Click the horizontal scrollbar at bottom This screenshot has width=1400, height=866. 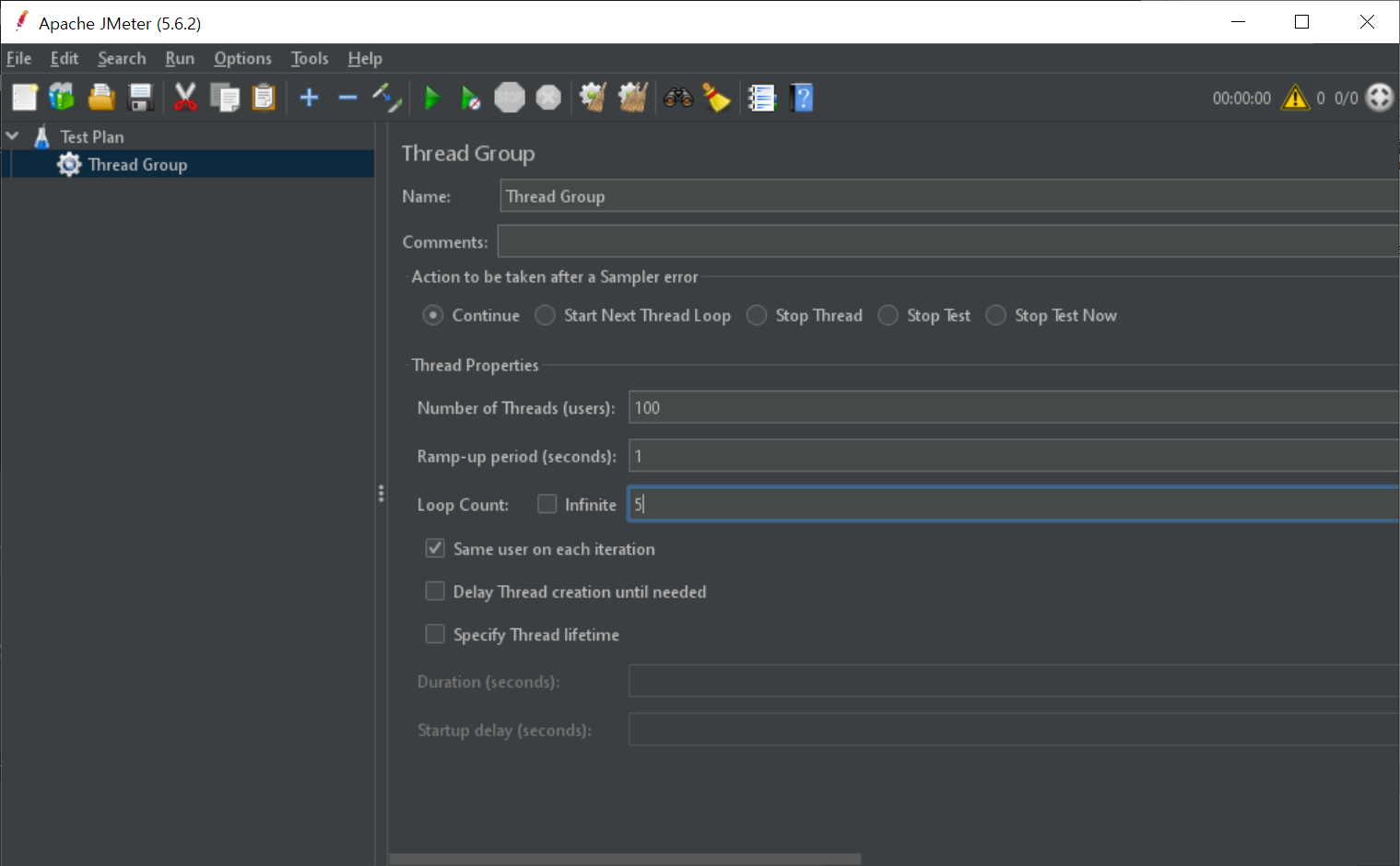tap(625, 859)
